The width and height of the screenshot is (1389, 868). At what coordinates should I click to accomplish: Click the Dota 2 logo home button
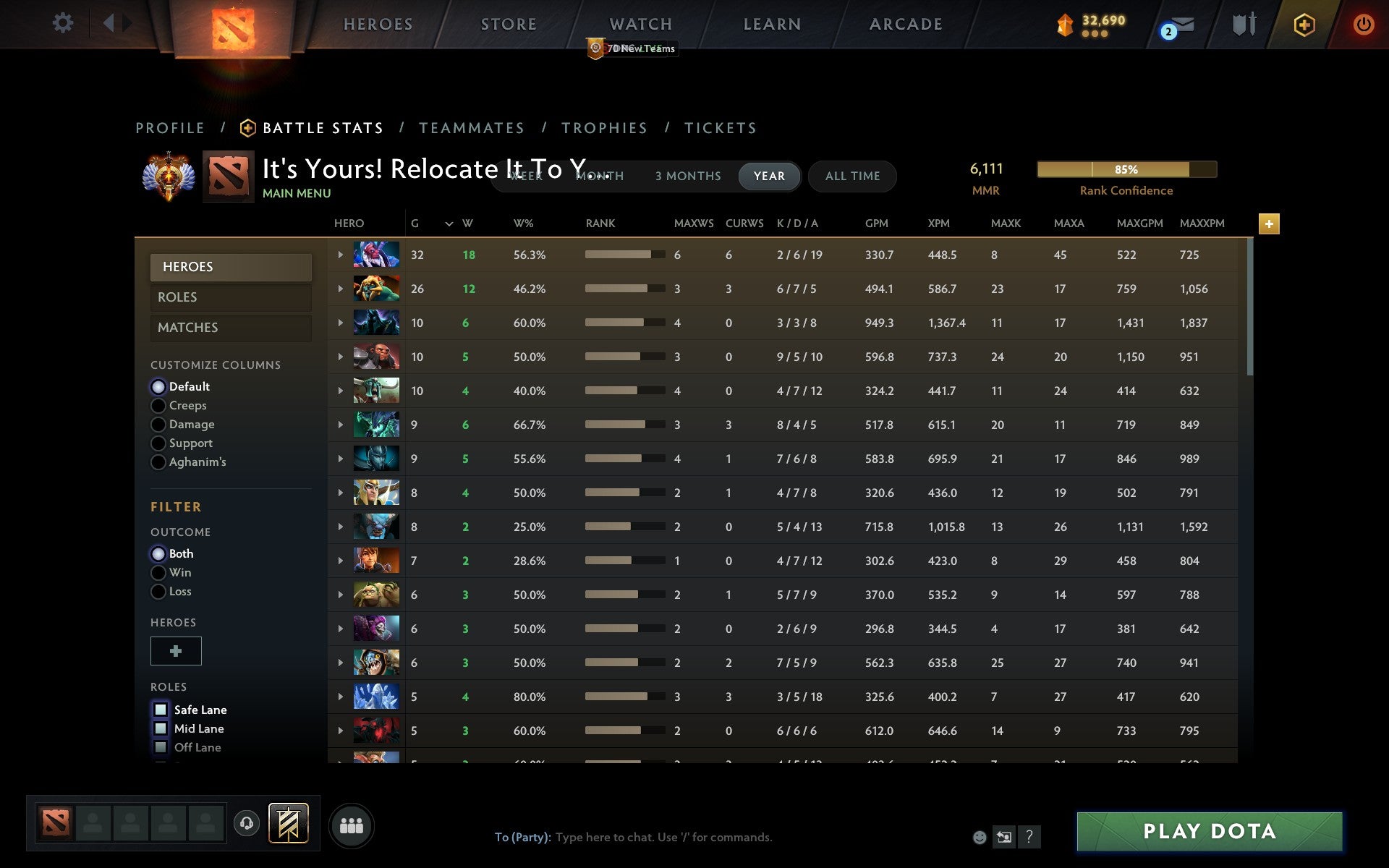click(x=233, y=29)
